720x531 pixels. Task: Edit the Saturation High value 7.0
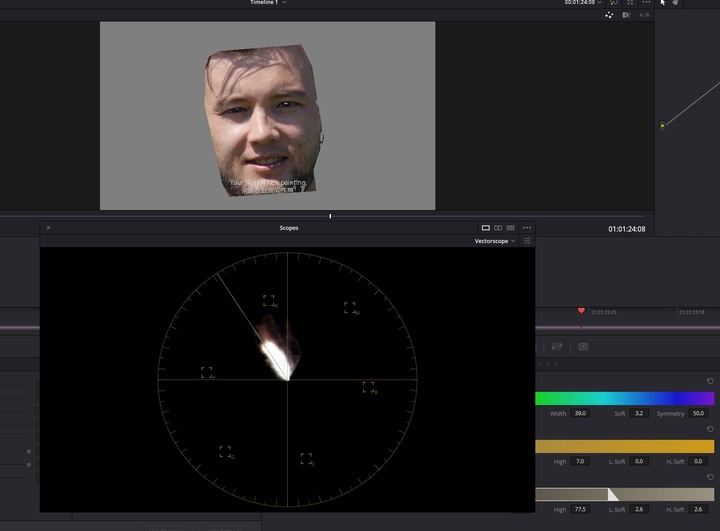pyautogui.click(x=580, y=461)
